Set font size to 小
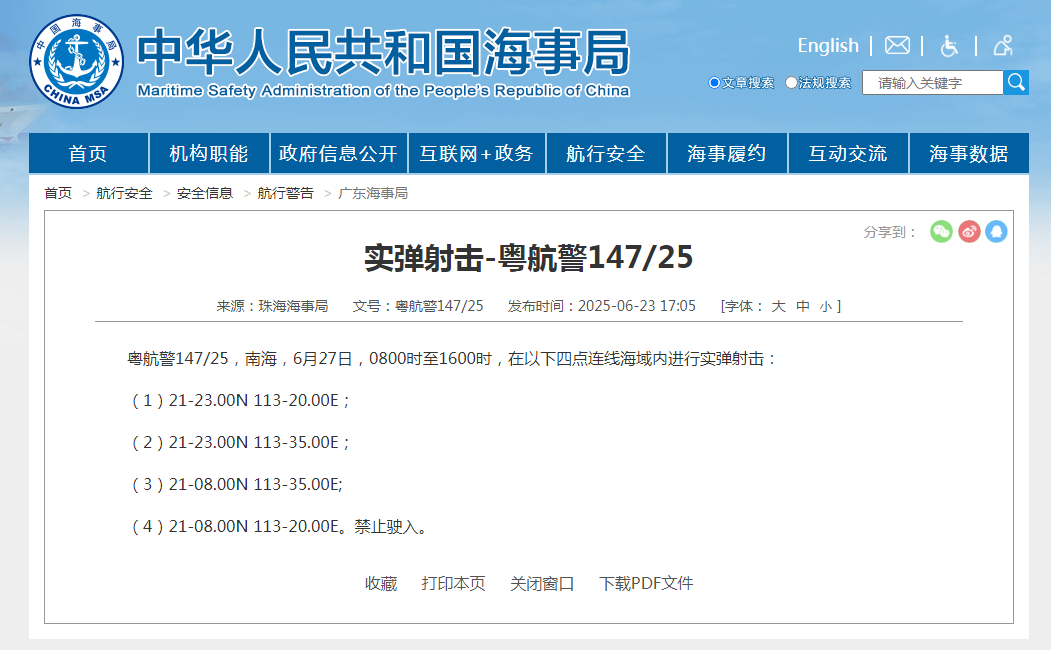1051x650 pixels. [825, 306]
